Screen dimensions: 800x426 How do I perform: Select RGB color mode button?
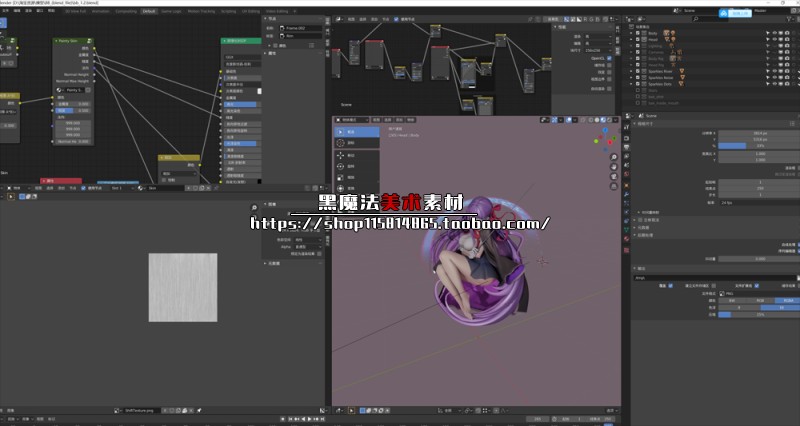(x=760, y=300)
